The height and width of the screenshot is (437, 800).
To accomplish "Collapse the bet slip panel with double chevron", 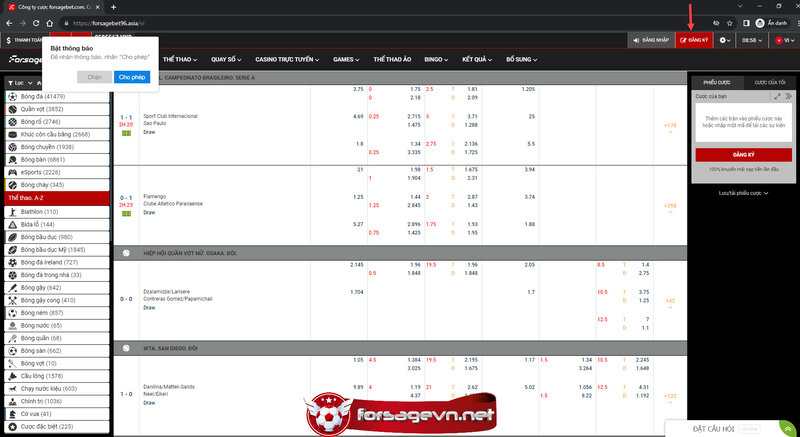I will [x=789, y=96].
